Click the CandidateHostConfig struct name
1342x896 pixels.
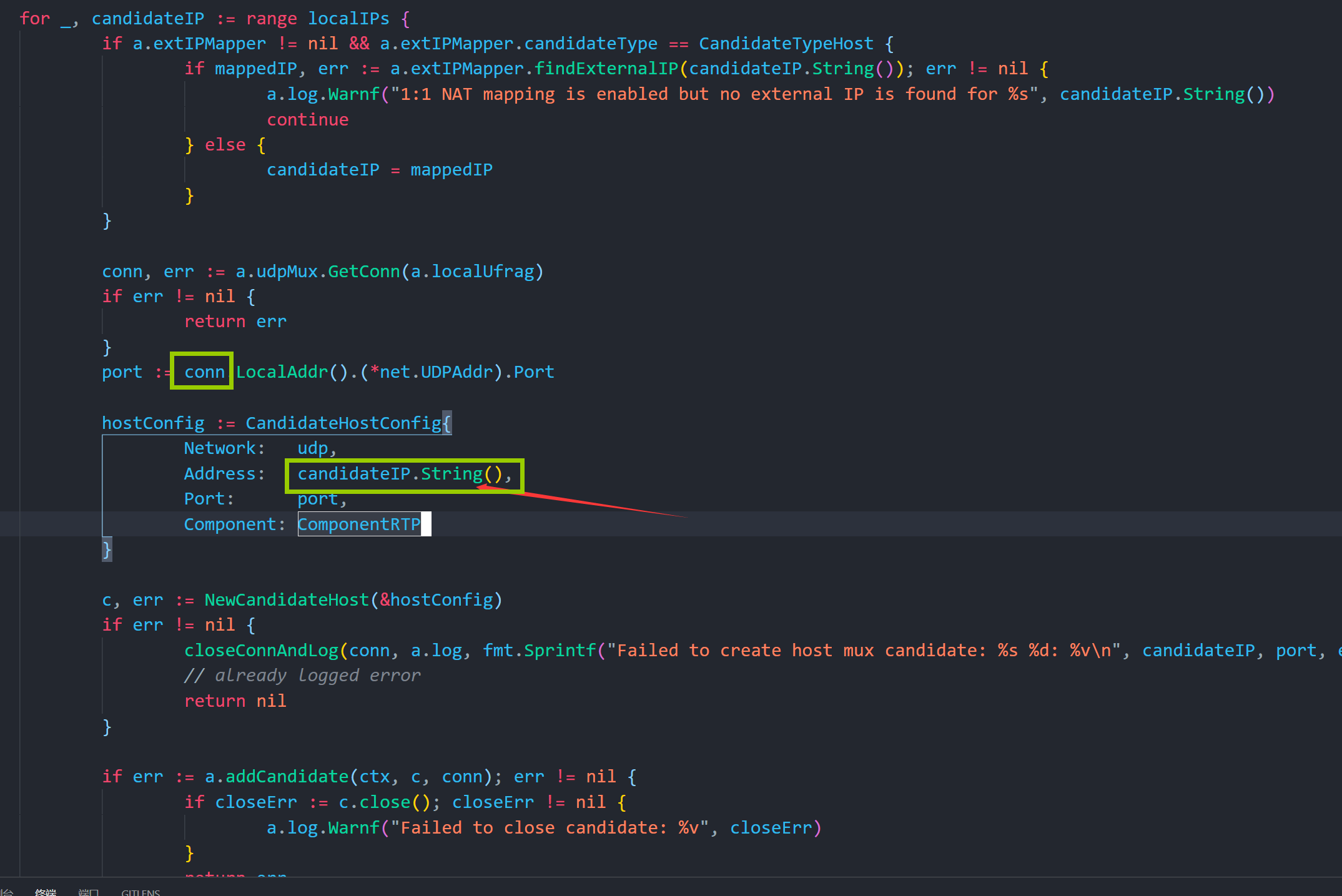click(343, 423)
